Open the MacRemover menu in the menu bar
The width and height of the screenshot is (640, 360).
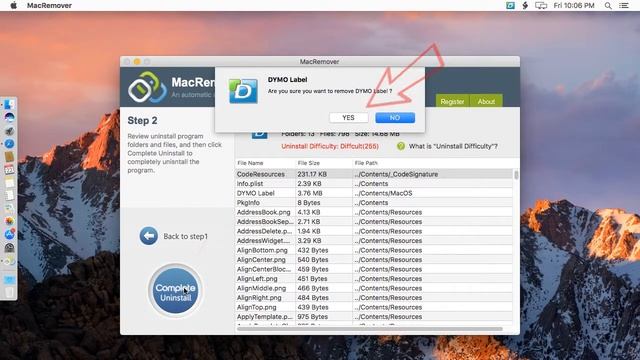click(49, 5)
